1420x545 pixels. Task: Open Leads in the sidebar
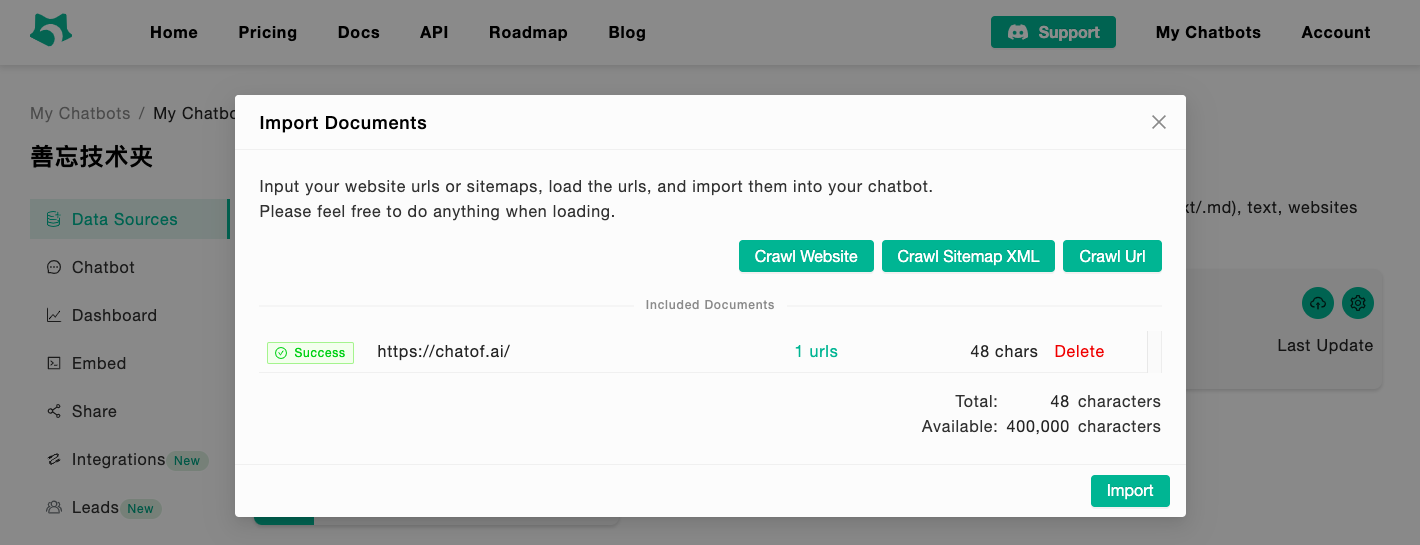[95, 507]
